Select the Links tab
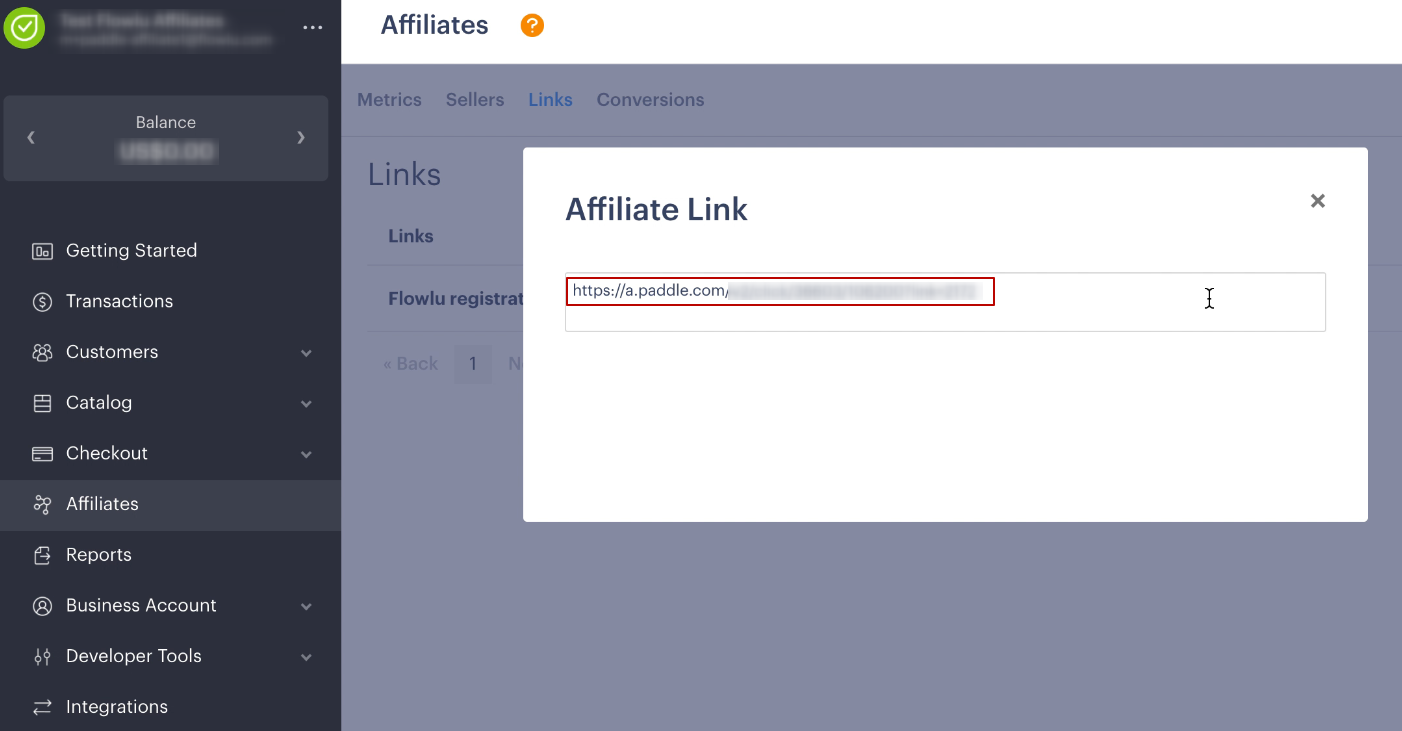1402x731 pixels. point(550,100)
